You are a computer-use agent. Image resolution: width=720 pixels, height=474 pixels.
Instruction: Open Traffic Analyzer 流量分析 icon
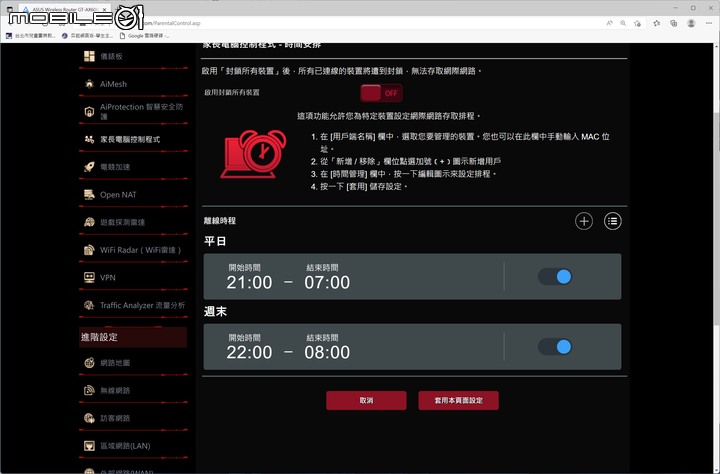(x=89, y=305)
